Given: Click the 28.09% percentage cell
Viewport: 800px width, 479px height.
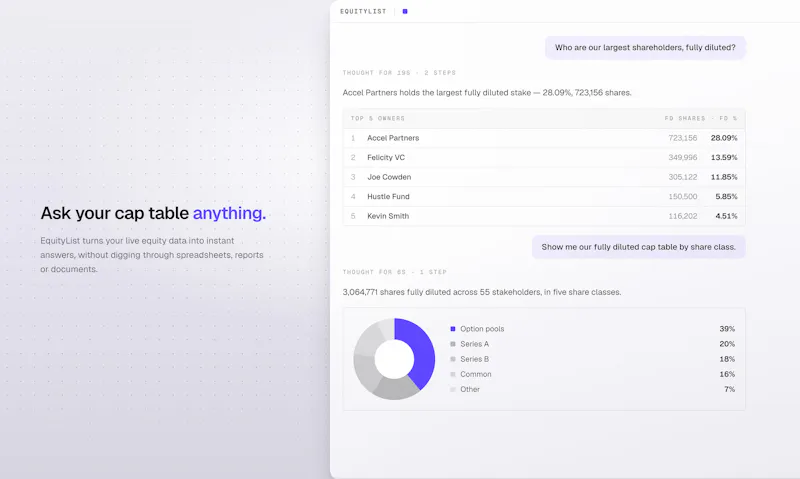Looking at the screenshot, I should (x=724, y=138).
